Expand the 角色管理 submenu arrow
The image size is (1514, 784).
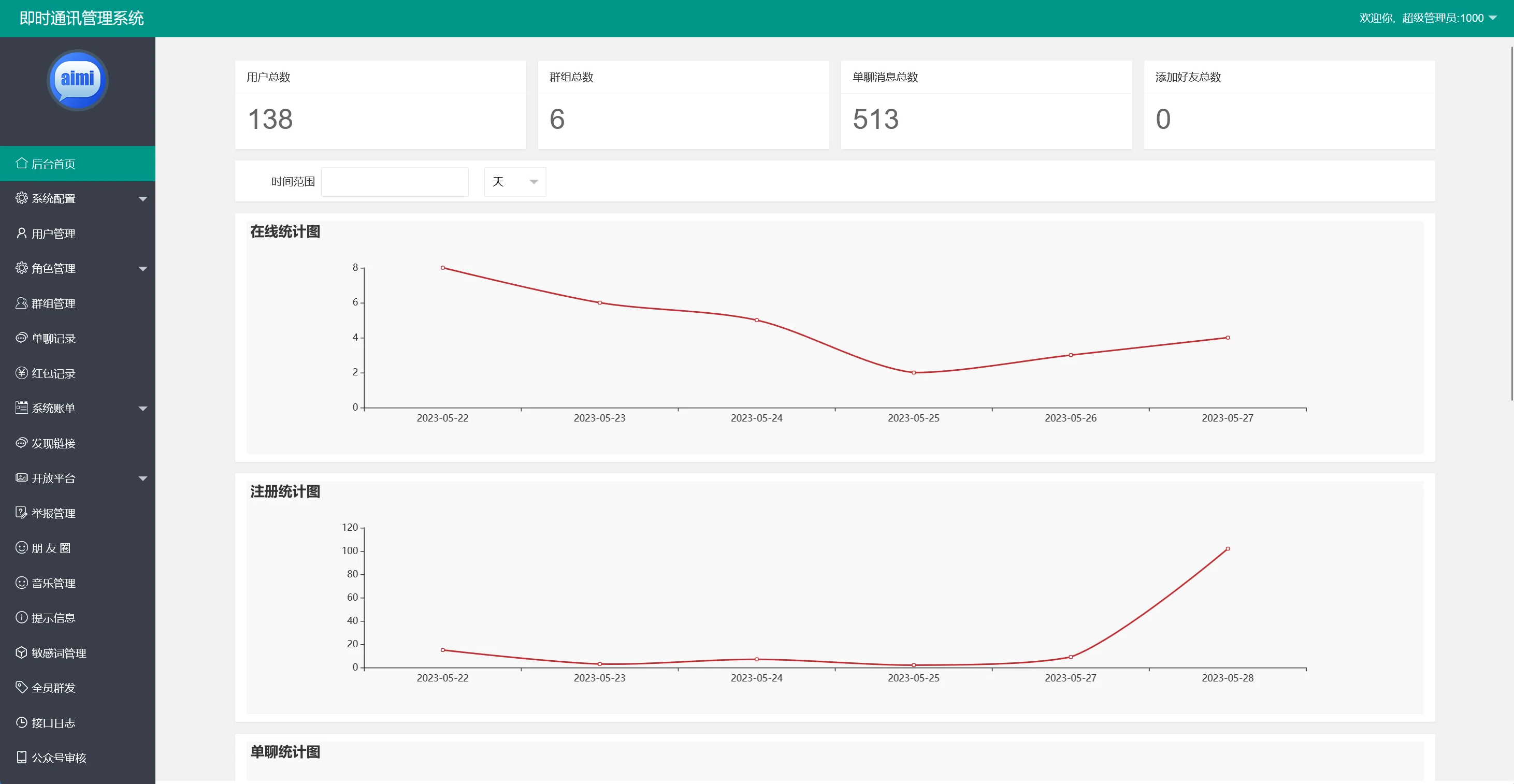[x=143, y=269]
